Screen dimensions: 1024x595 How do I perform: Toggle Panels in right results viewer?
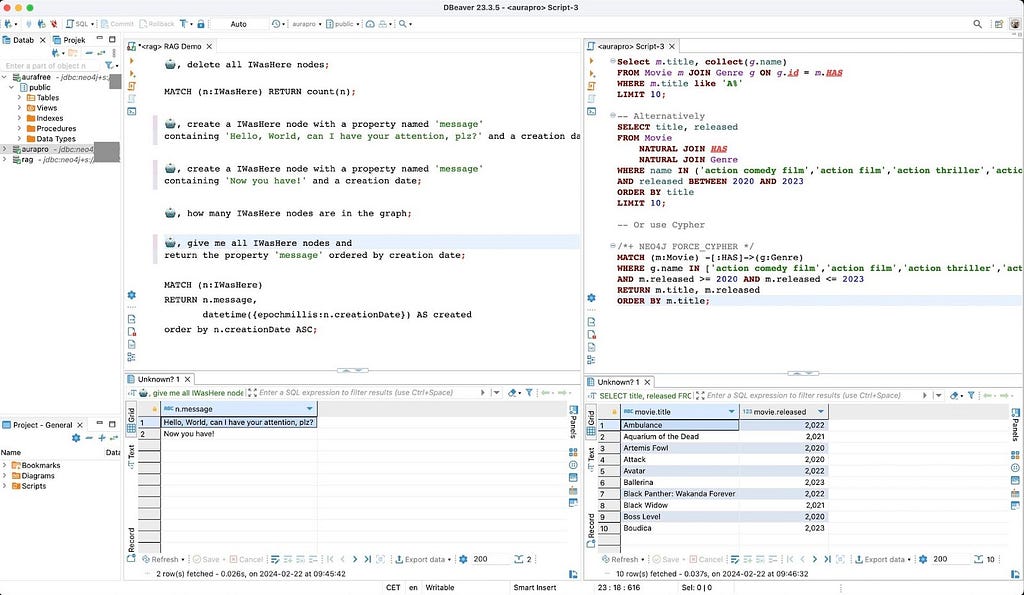(1016, 425)
